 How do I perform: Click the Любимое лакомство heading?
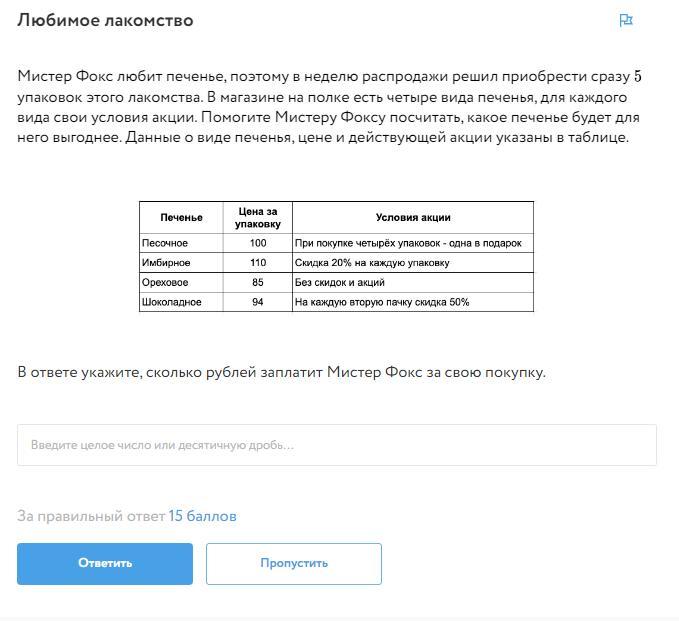pos(105,20)
